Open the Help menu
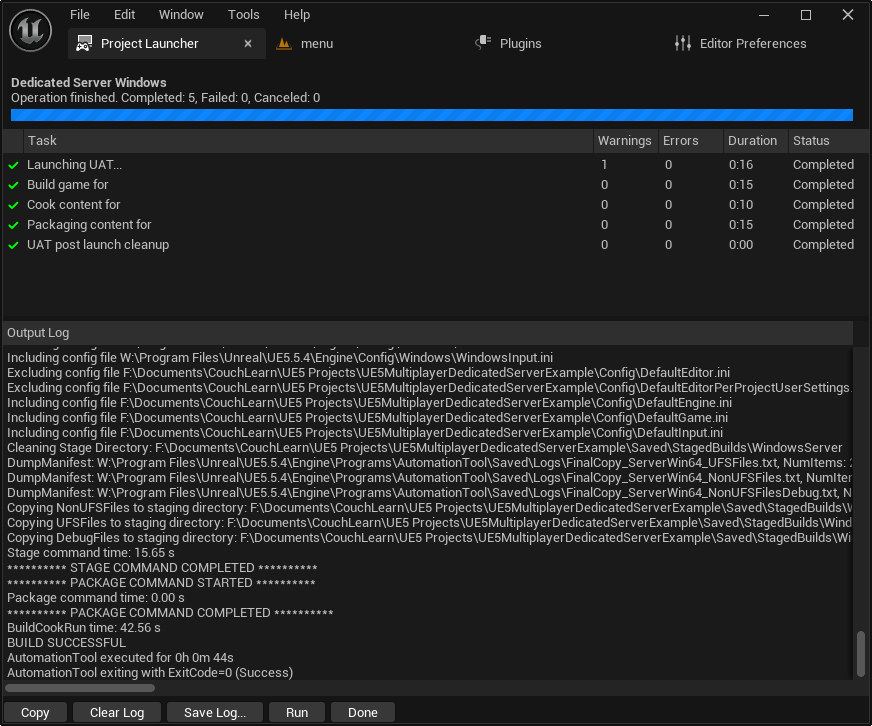Image resolution: width=872 pixels, height=726 pixels. click(x=297, y=14)
